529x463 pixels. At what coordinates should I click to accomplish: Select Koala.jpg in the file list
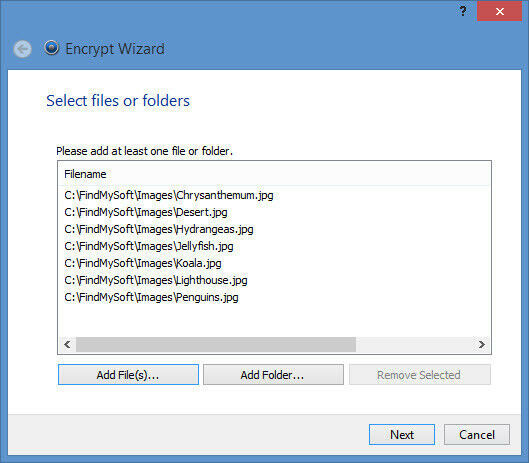tap(143, 263)
